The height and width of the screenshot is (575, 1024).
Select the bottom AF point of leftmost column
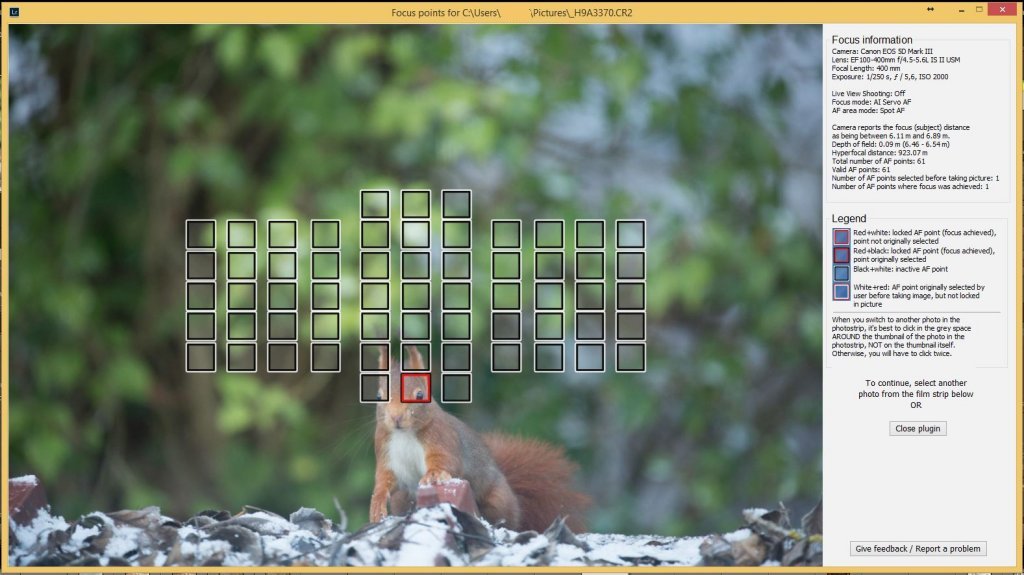201,357
